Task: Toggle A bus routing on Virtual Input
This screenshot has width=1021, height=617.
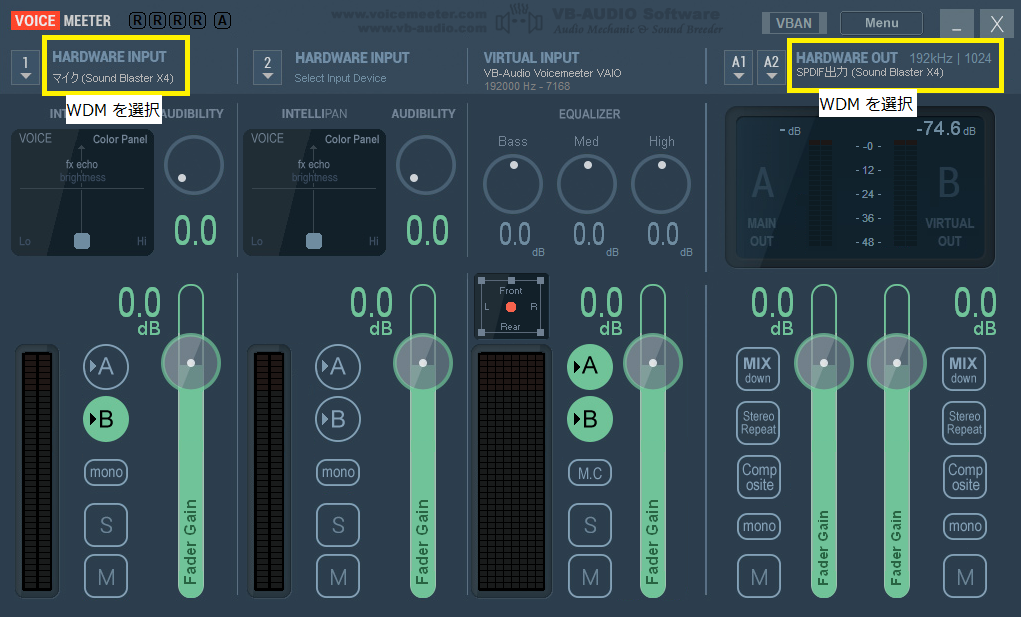Action: coord(589,366)
